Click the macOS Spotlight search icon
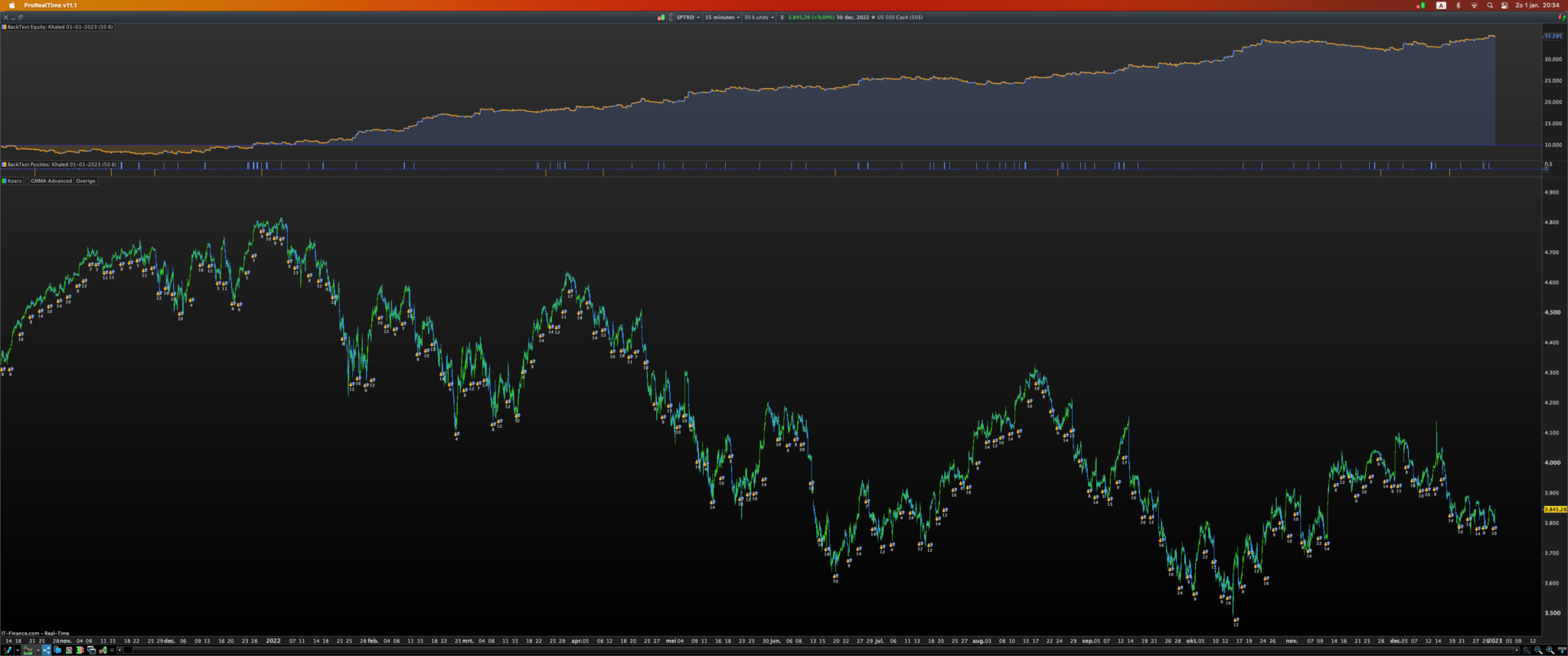The width and height of the screenshot is (1568, 656). point(1490,5)
